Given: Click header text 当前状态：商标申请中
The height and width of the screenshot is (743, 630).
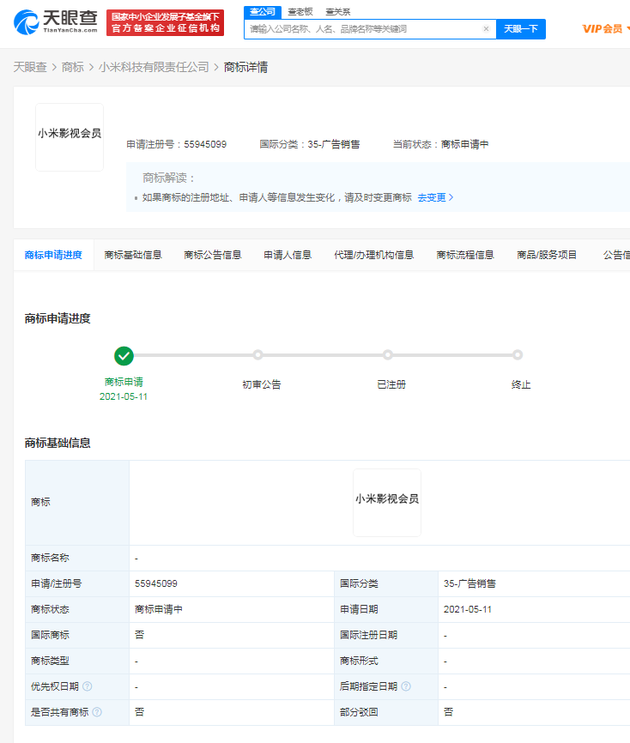Looking at the screenshot, I should tap(441, 144).
